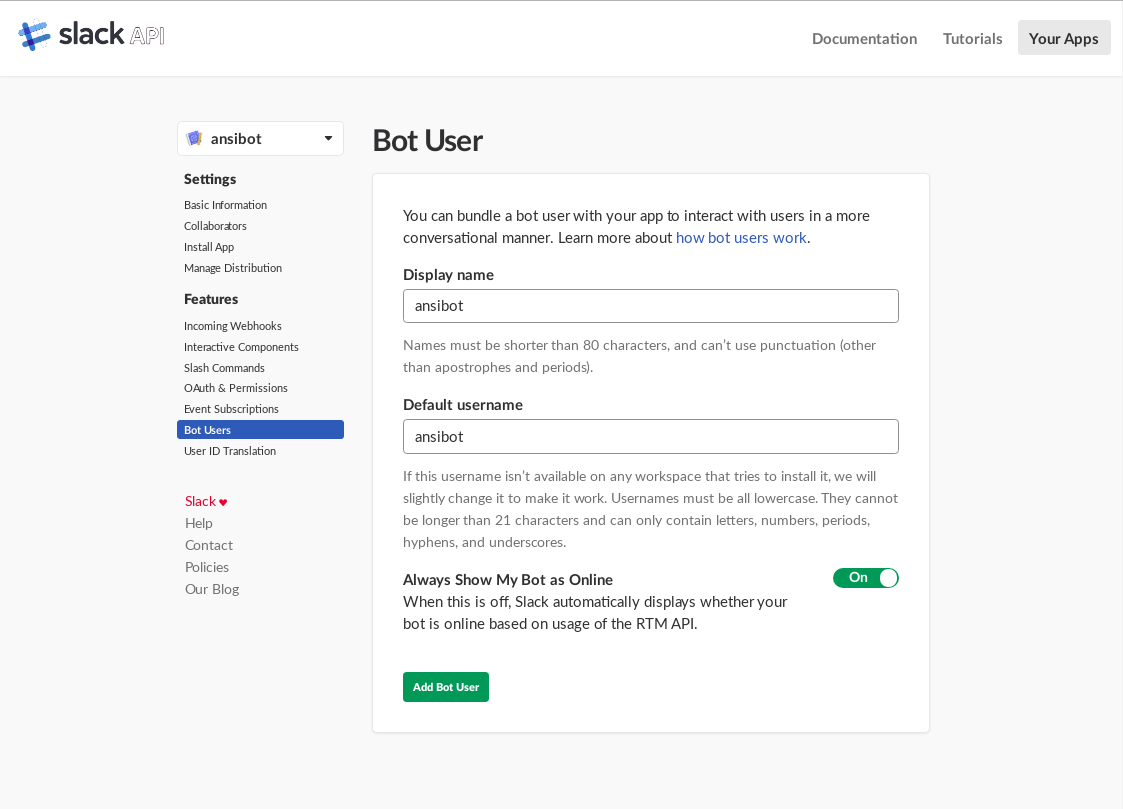Turn off Always Show My Bot as Online
The height and width of the screenshot is (809, 1123).
[865, 578]
